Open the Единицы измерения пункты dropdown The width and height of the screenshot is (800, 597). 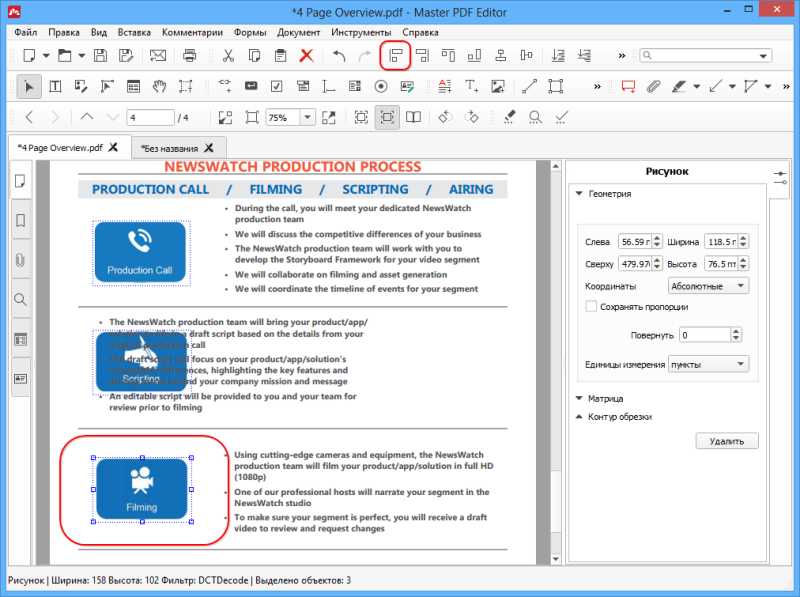(708, 364)
